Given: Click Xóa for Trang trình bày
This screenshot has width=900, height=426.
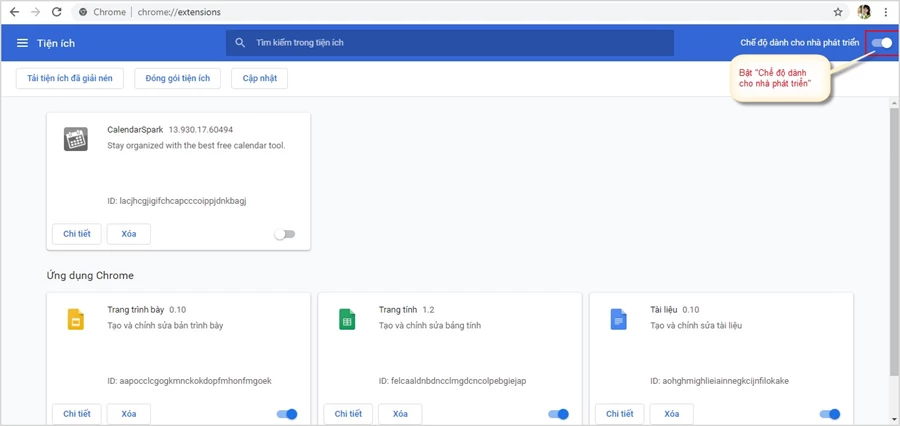Looking at the screenshot, I should click(129, 414).
